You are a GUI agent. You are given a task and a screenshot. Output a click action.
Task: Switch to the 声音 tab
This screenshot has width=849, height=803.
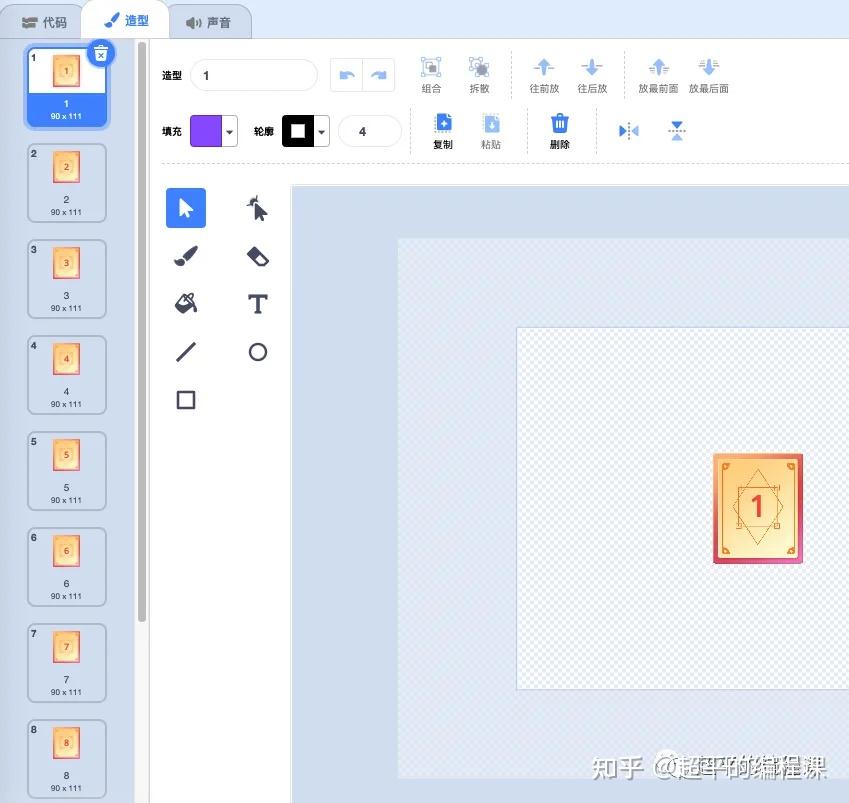[x=210, y=19]
